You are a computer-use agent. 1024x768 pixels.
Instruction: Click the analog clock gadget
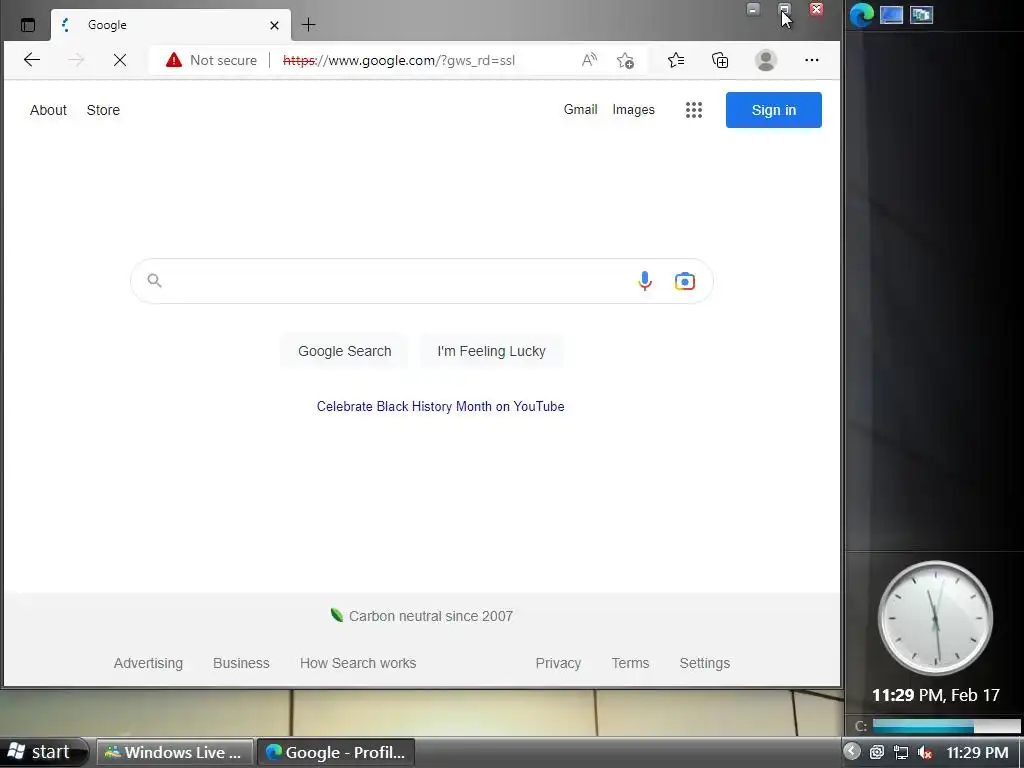[935, 618]
